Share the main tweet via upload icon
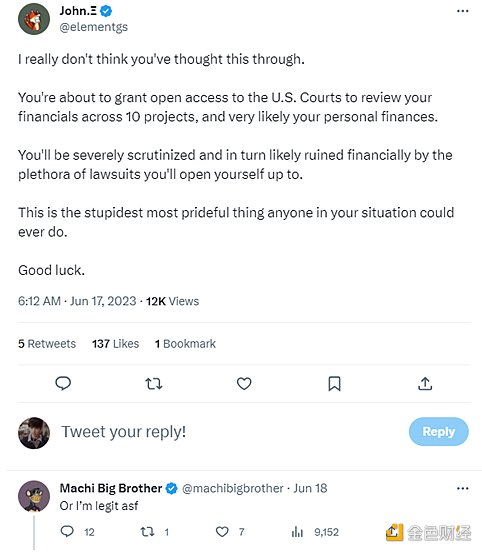Viewport: 482px width, 552px height. pos(425,383)
